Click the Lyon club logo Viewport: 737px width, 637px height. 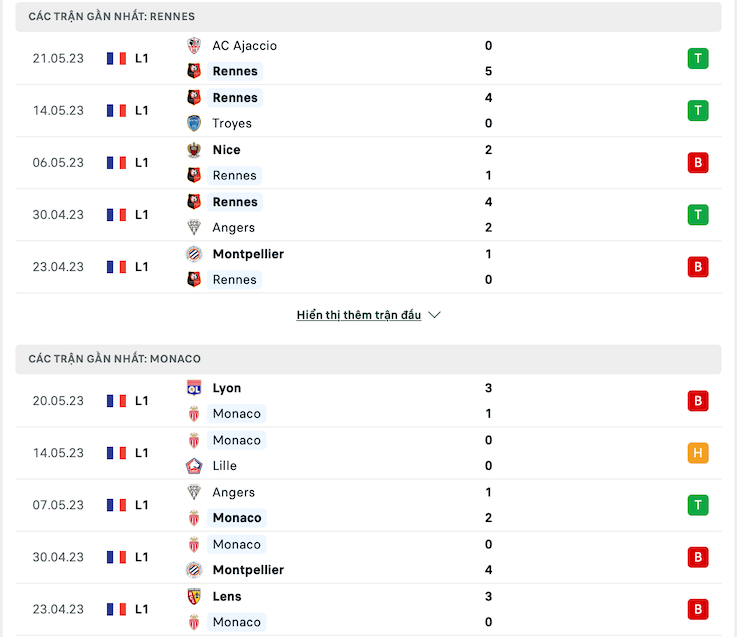[x=194, y=388]
